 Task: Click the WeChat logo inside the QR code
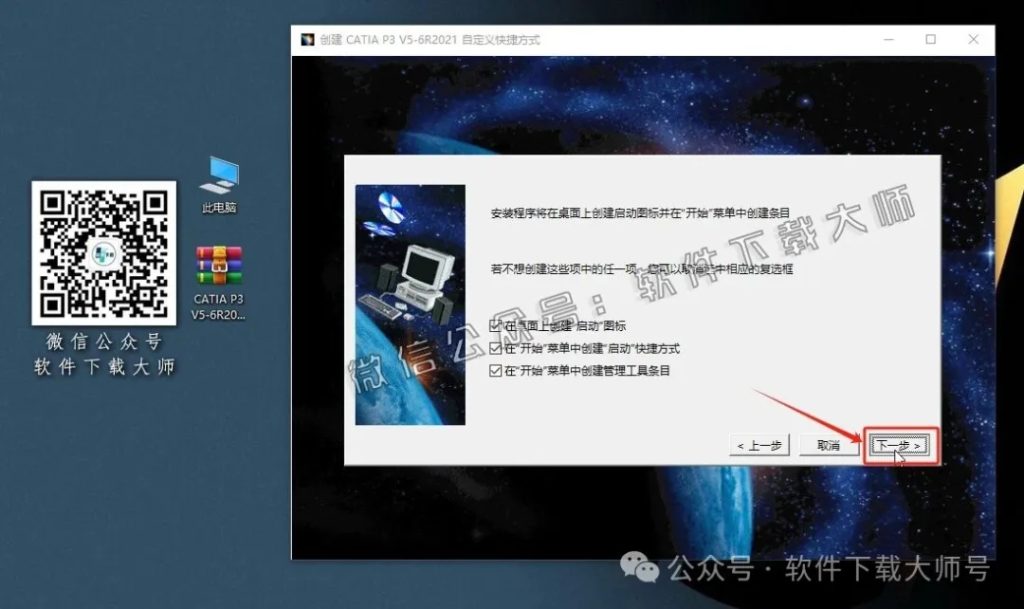click(x=102, y=253)
